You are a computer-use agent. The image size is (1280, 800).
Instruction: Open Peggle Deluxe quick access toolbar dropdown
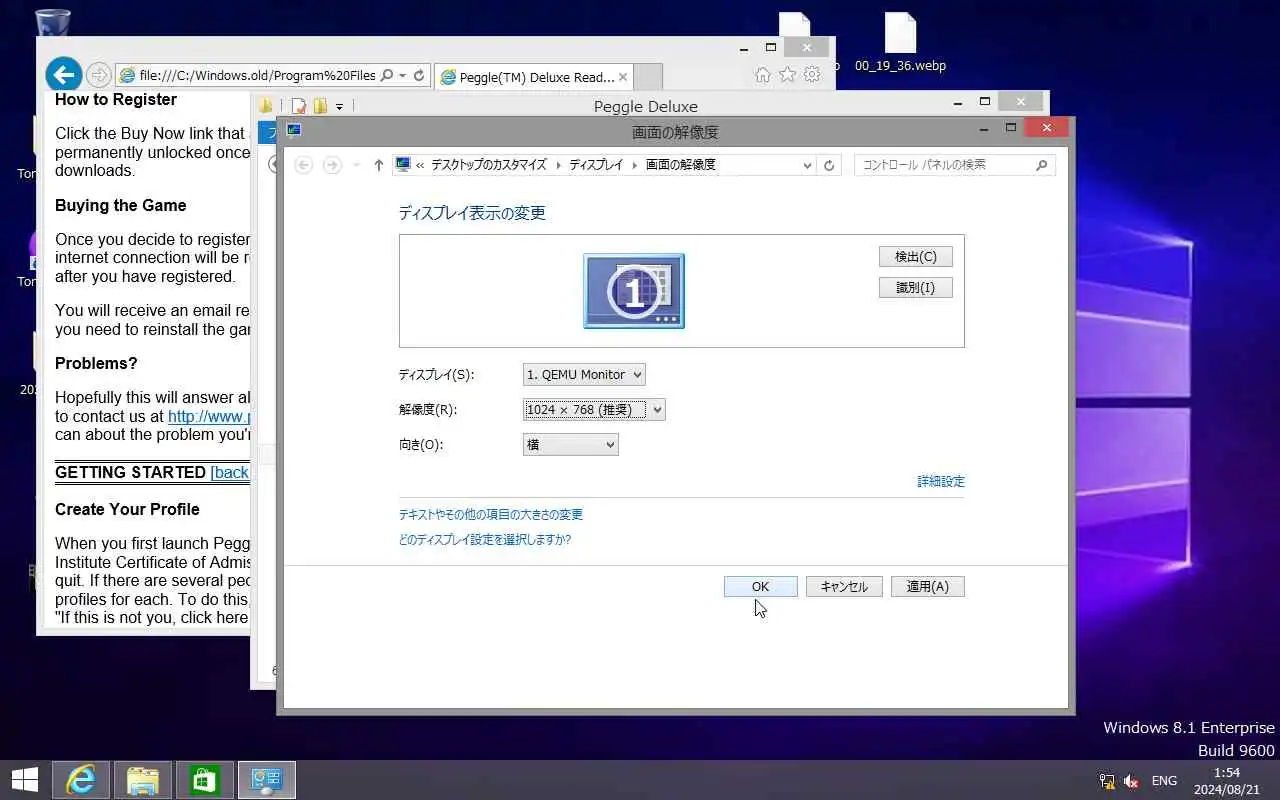(x=340, y=106)
